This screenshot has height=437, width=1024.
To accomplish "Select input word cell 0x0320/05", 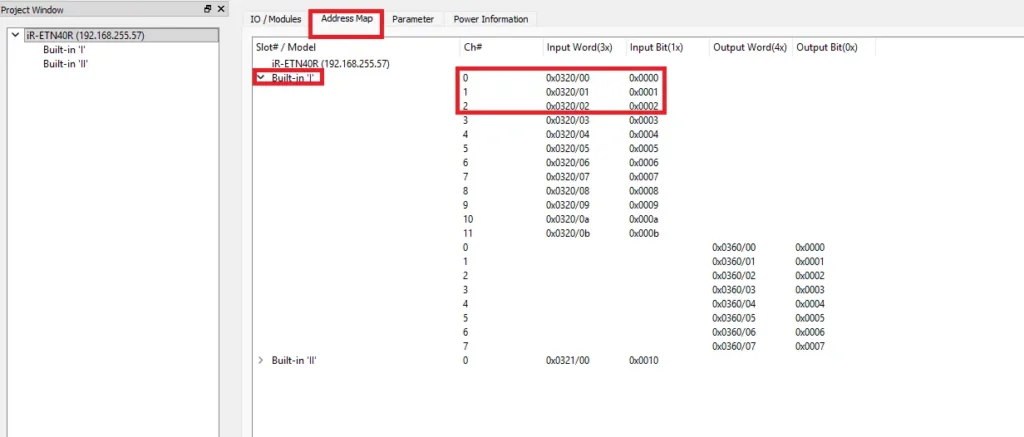I will pos(568,148).
